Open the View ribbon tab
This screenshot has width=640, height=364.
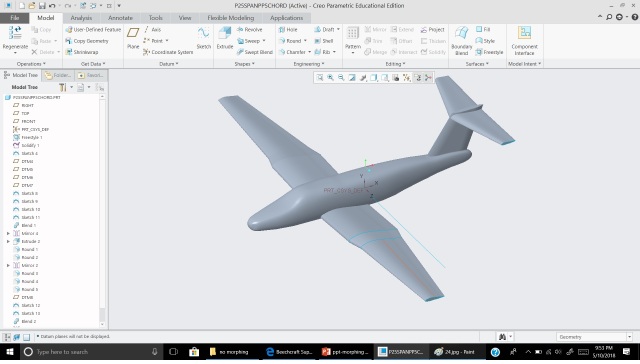184,18
